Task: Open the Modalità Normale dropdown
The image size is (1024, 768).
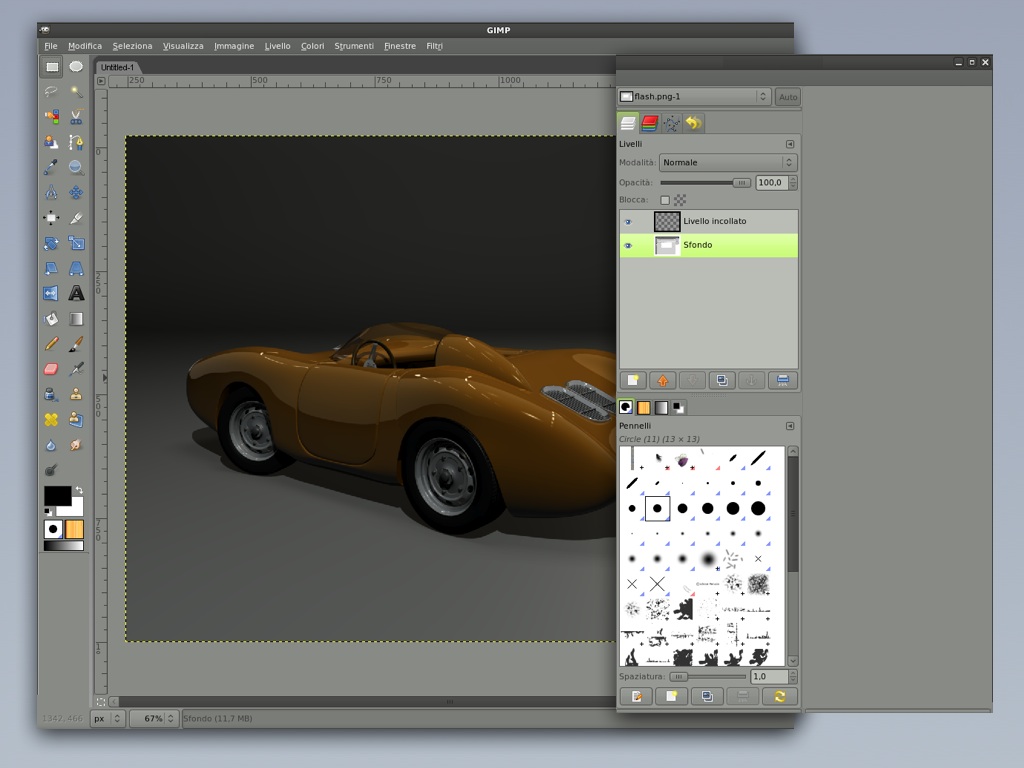Action: 728,162
